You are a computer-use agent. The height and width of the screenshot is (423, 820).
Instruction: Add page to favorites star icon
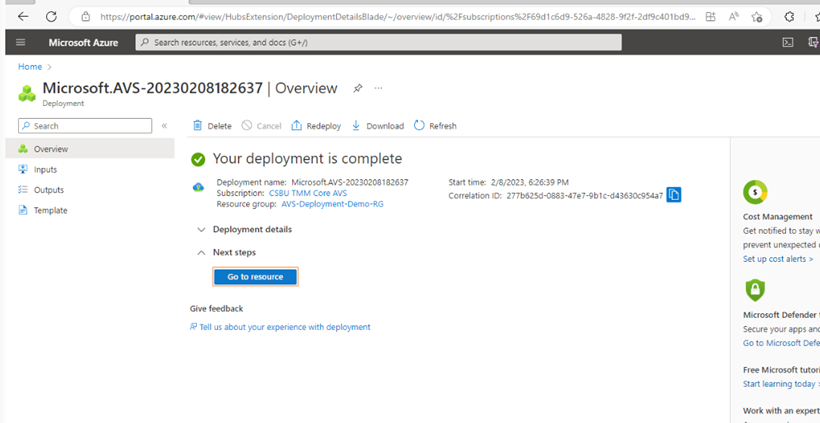click(757, 17)
